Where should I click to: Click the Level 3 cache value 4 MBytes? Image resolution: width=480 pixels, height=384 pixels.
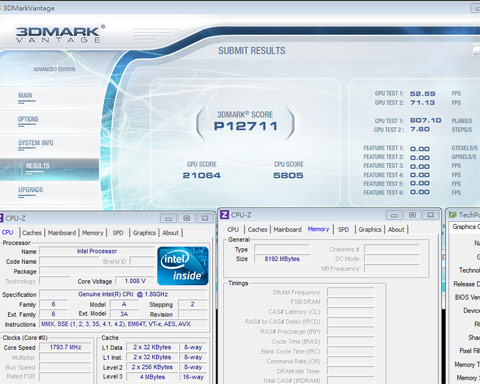(x=152, y=377)
